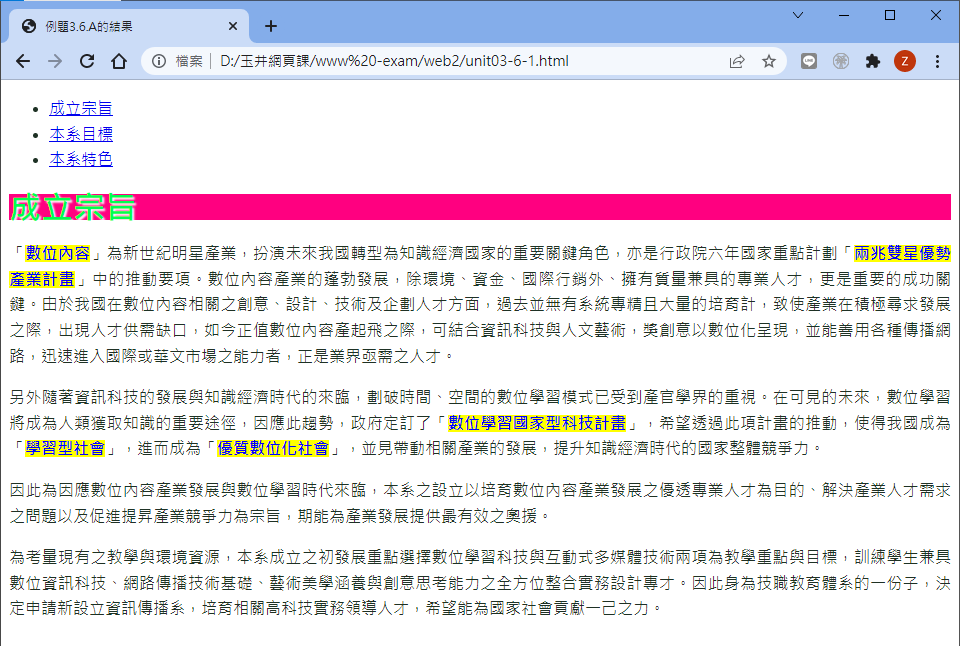View site information for this file
Viewport: 960px width, 646px height.
click(159, 61)
